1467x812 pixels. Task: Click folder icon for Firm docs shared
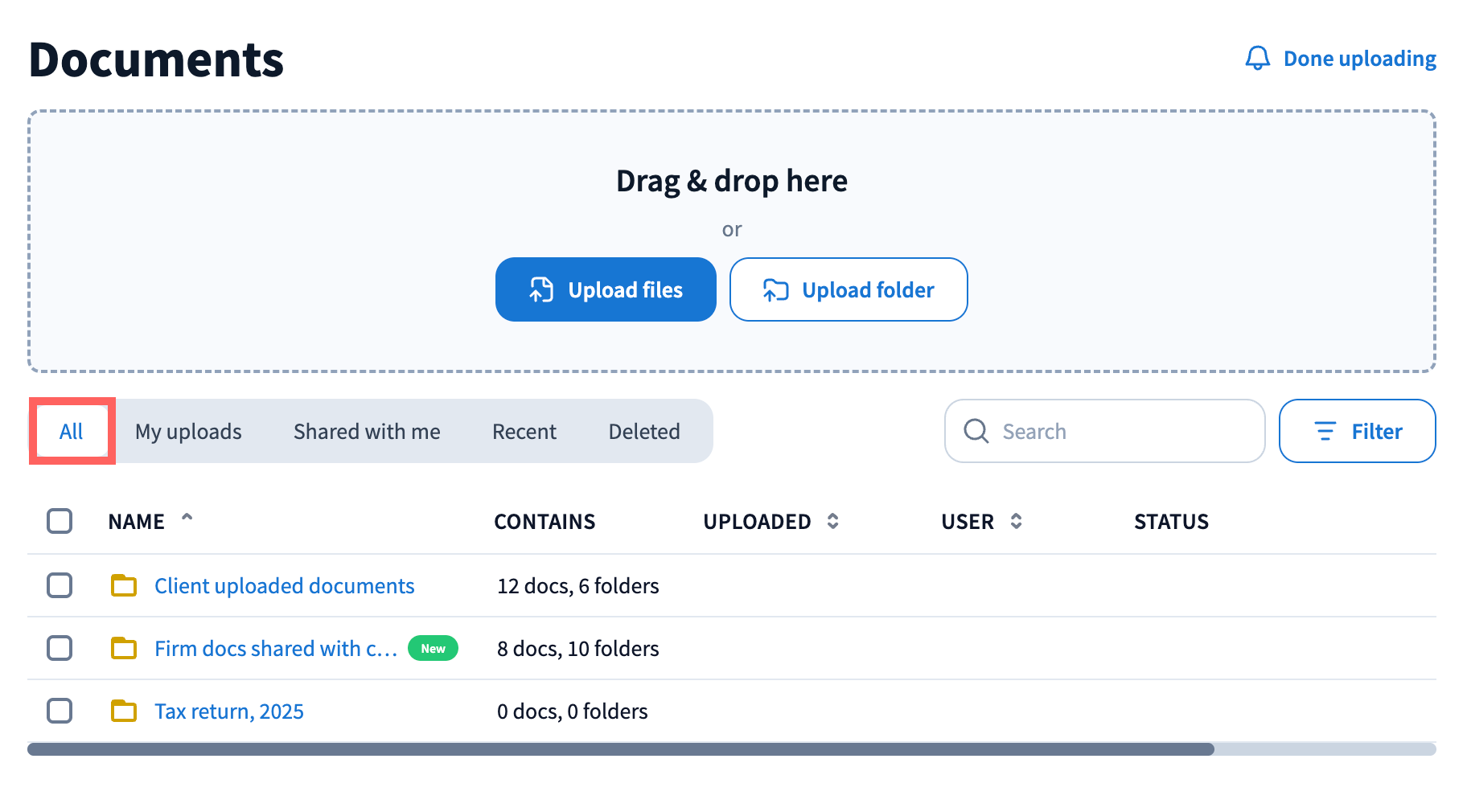point(124,648)
